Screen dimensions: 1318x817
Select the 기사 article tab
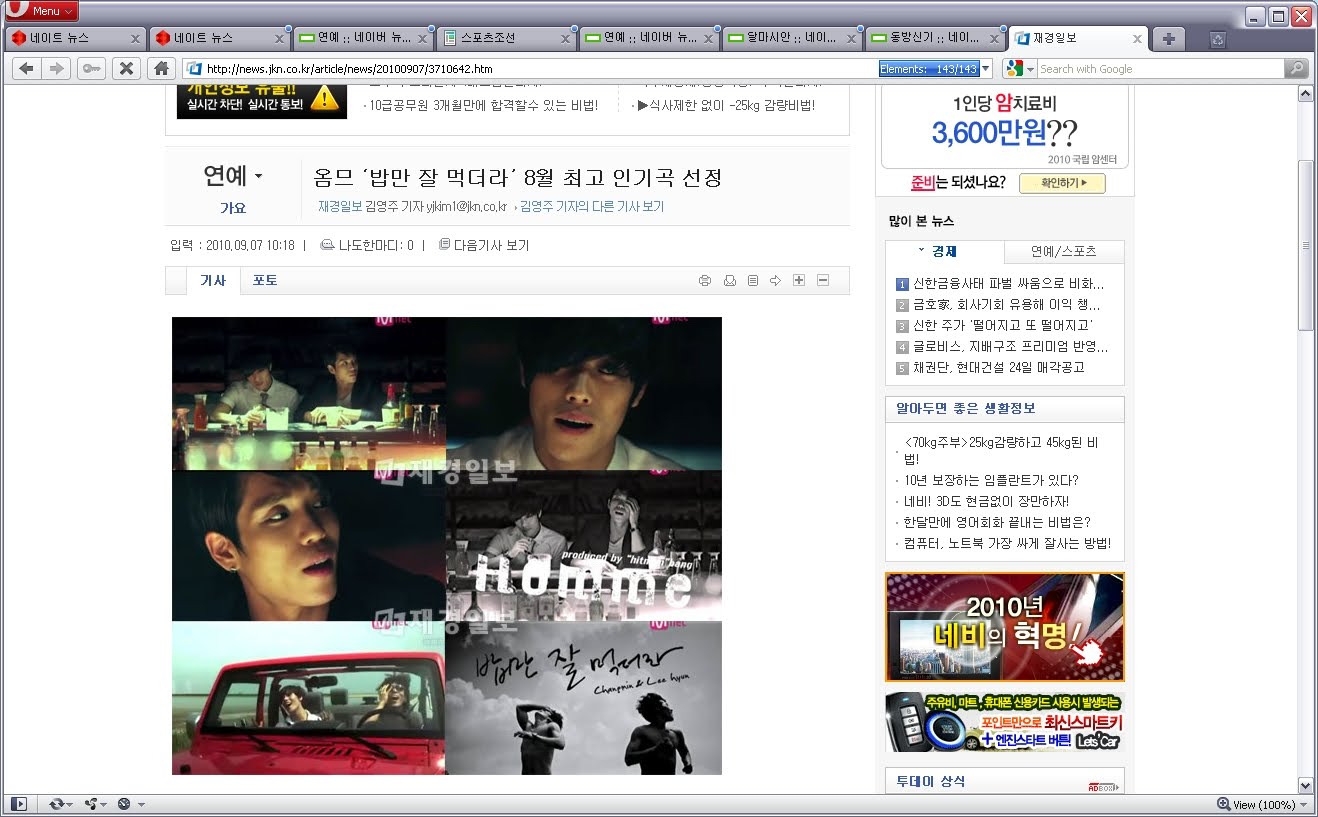[x=213, y=281]
